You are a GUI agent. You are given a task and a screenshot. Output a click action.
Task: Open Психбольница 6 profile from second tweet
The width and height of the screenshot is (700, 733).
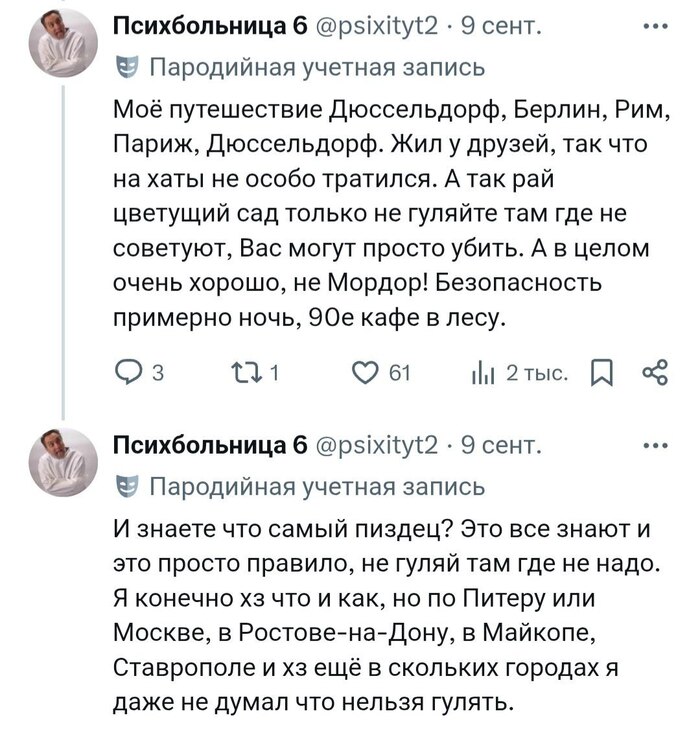click(x=208, y=445)
